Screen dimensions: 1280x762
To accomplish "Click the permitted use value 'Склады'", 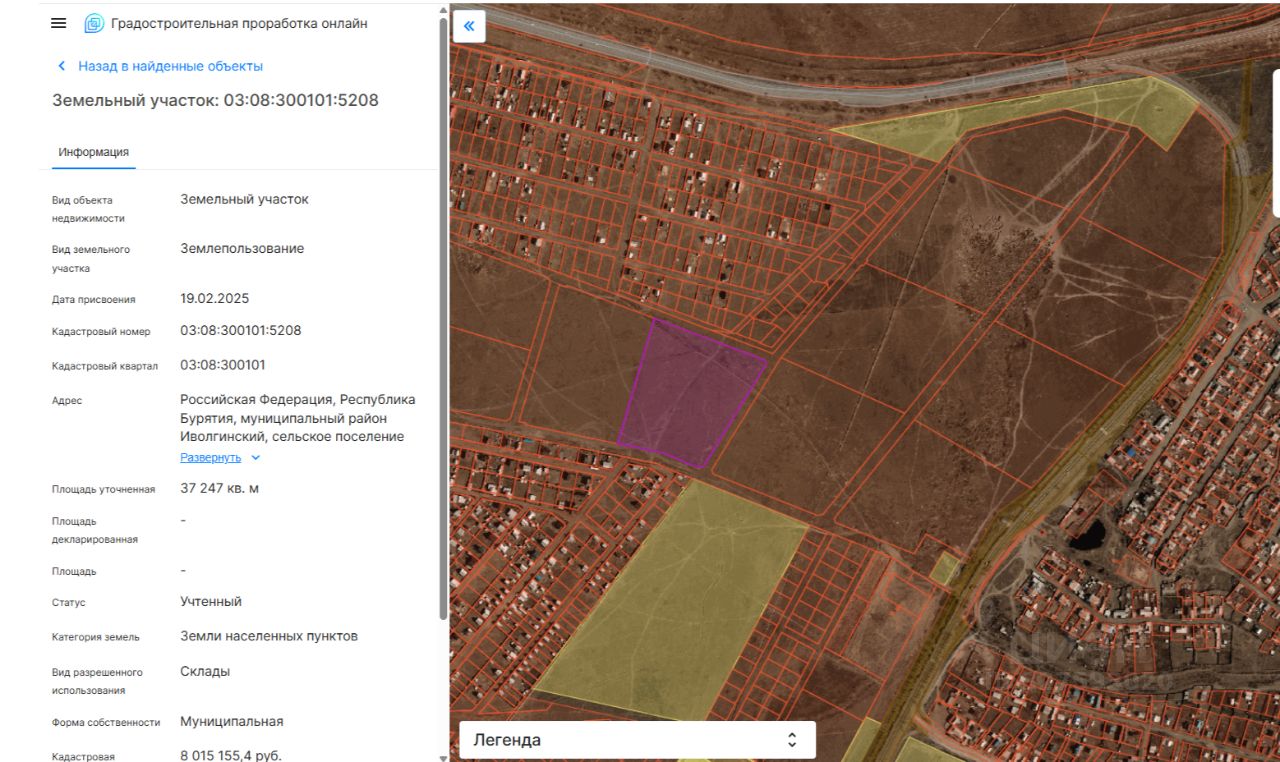I will (205, 671).
